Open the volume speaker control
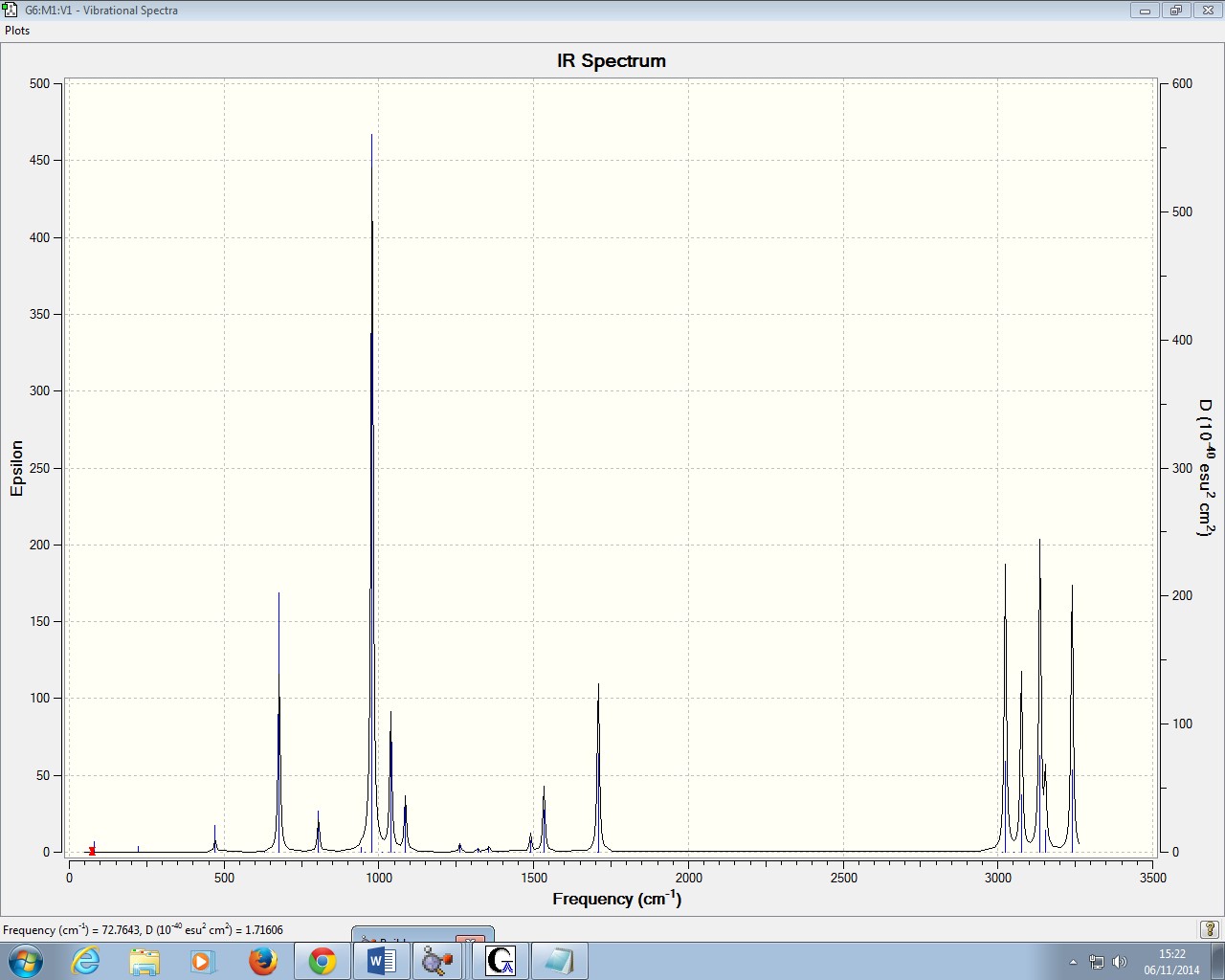The width and height of the screenshot is (1225, 980). point(1120,962)
